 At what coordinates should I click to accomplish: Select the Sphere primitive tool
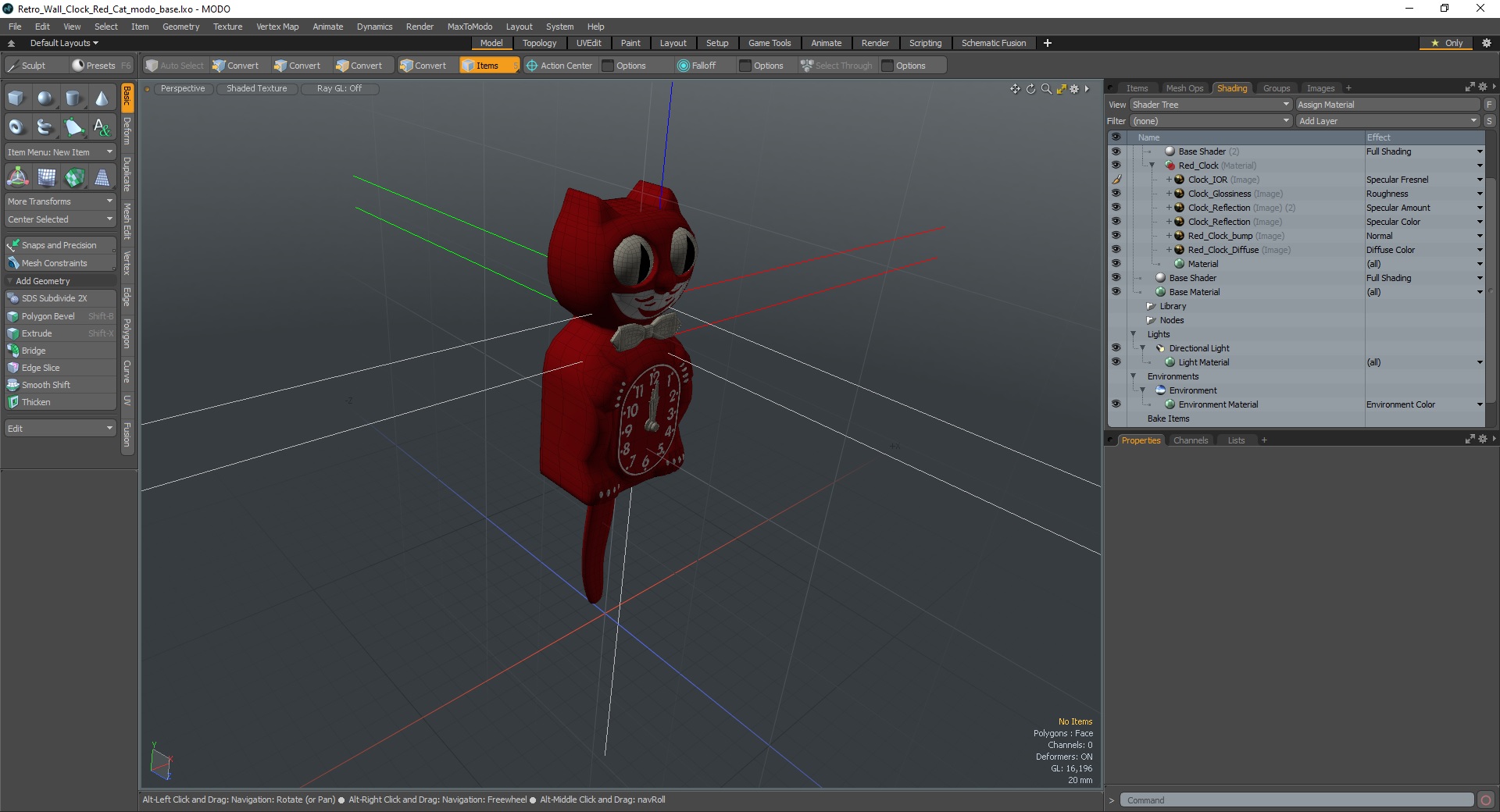(45, 98)
